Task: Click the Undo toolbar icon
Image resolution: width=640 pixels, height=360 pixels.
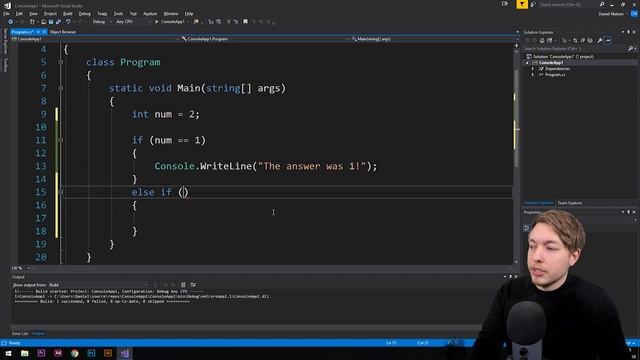Action: [68, 22]
